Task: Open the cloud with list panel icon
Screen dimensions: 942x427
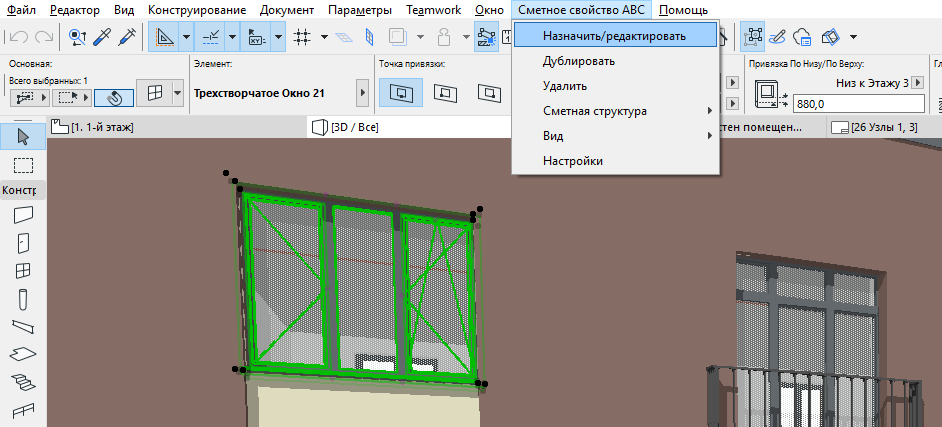Action: pyautogui.click(x=803, y=37)
